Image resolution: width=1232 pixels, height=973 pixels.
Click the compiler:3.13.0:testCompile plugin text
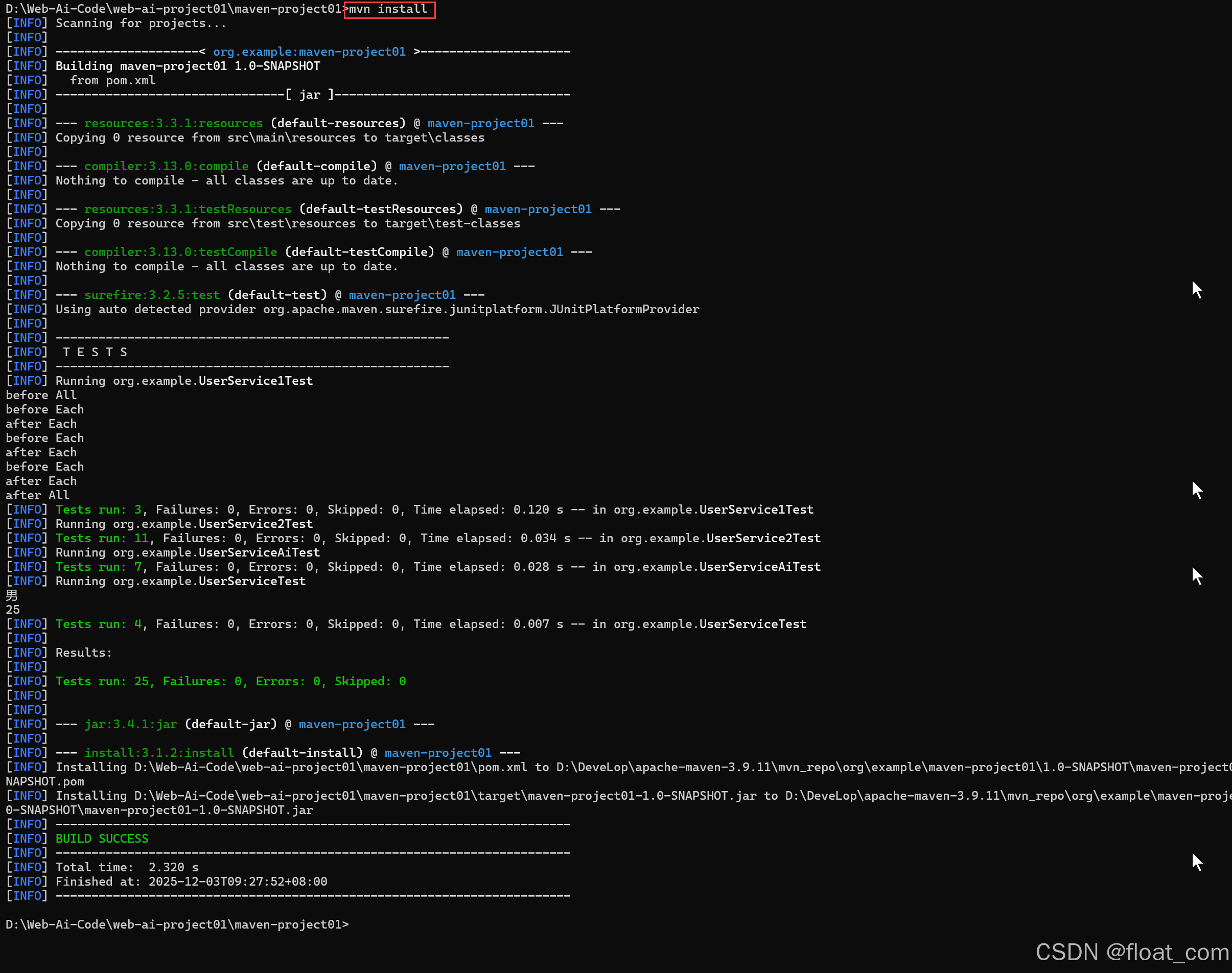pyautogui.click(x=180, y=252)
